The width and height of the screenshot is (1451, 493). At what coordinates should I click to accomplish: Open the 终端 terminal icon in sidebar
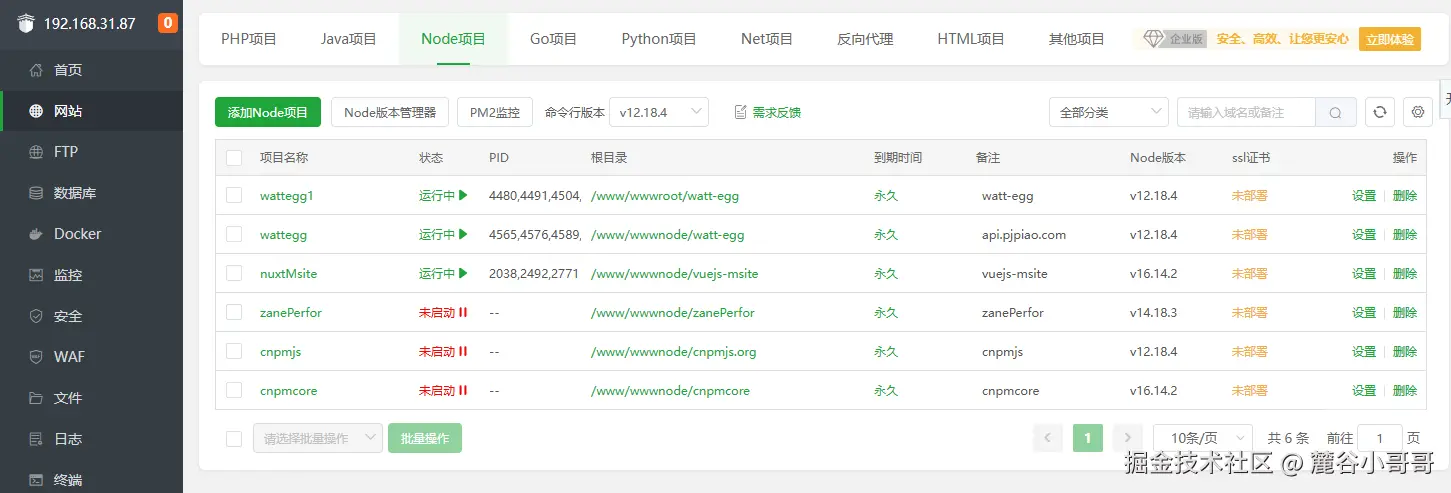pyautogui.click(x=36, y=480)
